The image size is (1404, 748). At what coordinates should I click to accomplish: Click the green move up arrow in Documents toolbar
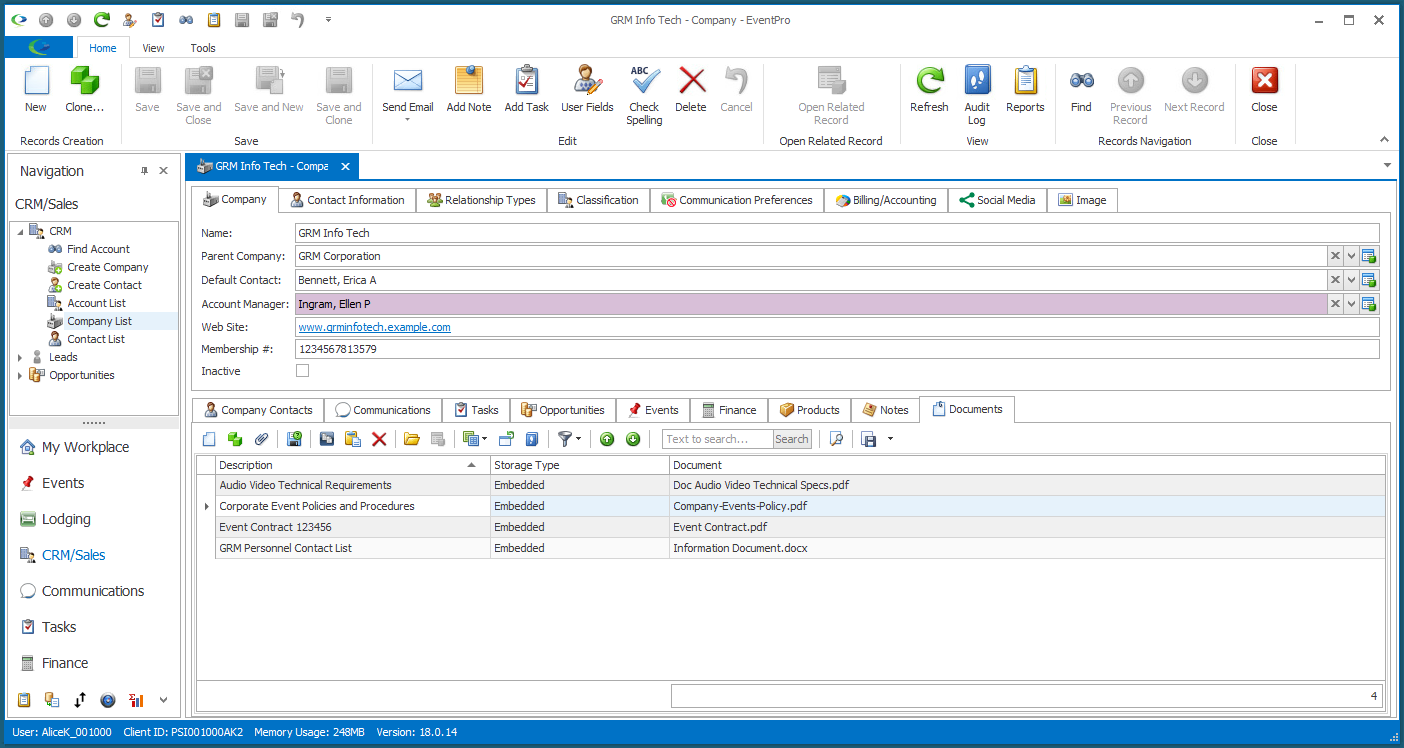tap(607, 438)
